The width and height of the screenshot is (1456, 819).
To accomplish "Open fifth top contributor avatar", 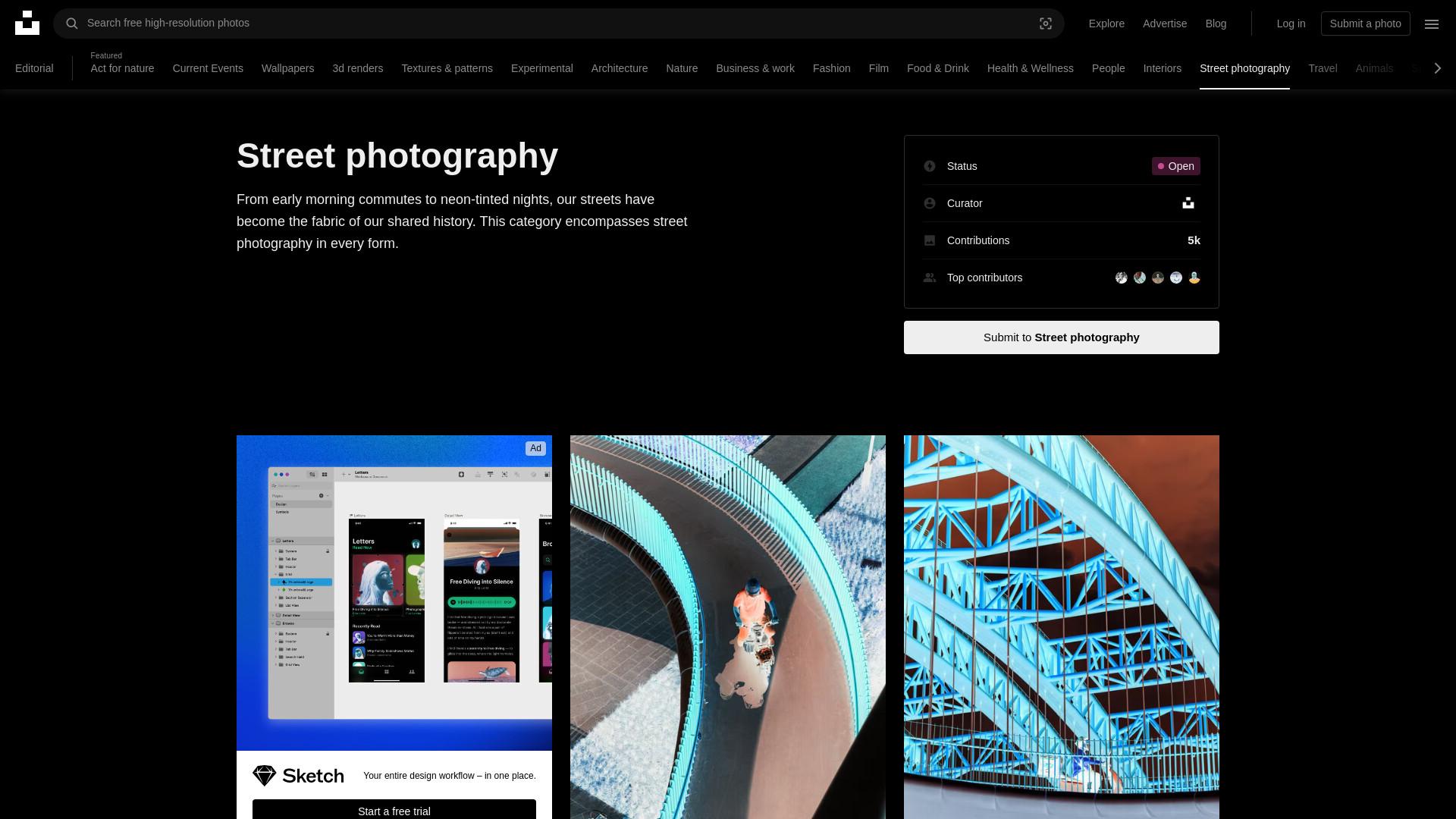I will (1194, 278).
